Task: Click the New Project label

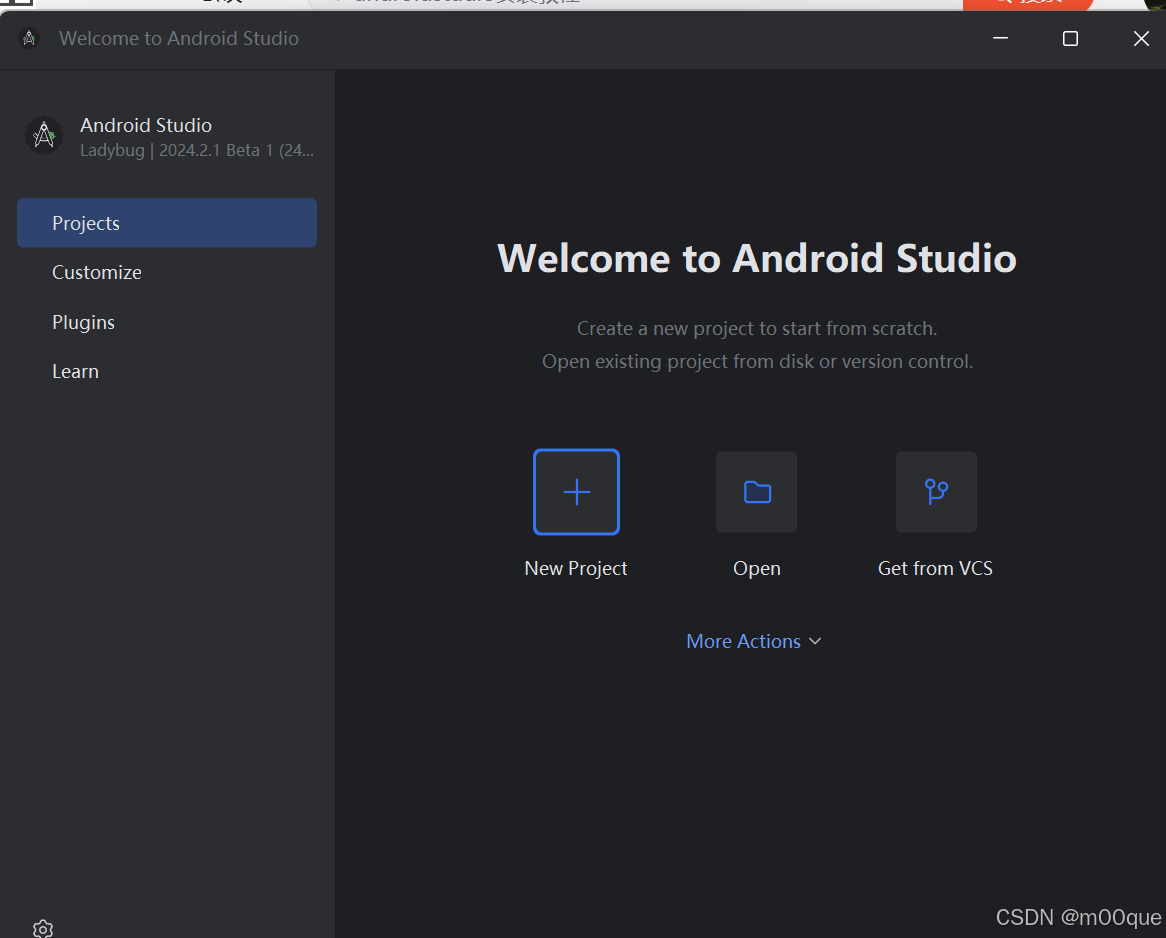Action: [576, 567]
